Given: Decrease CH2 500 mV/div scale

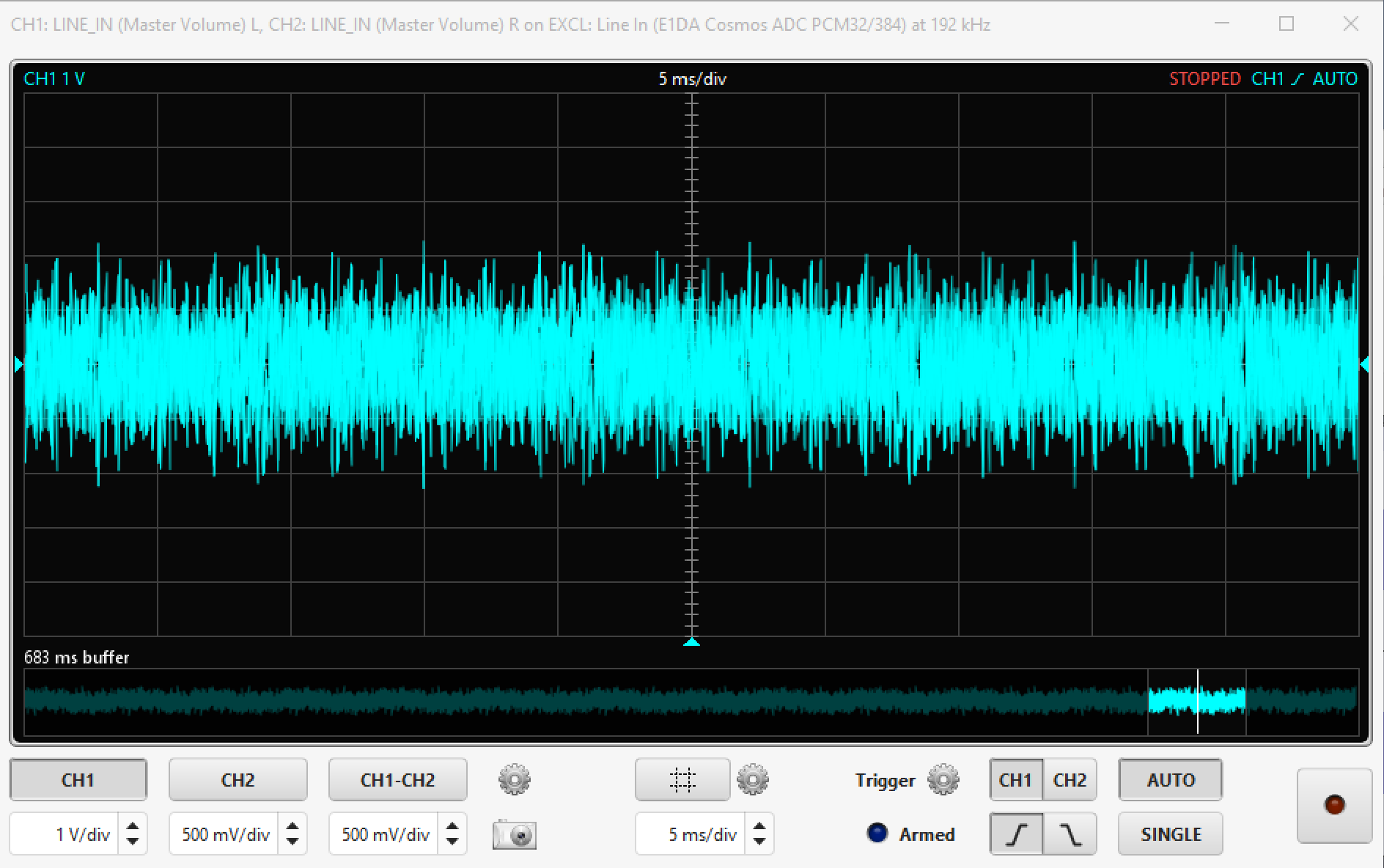Looking at the screenshot, I should click(292, 842).
